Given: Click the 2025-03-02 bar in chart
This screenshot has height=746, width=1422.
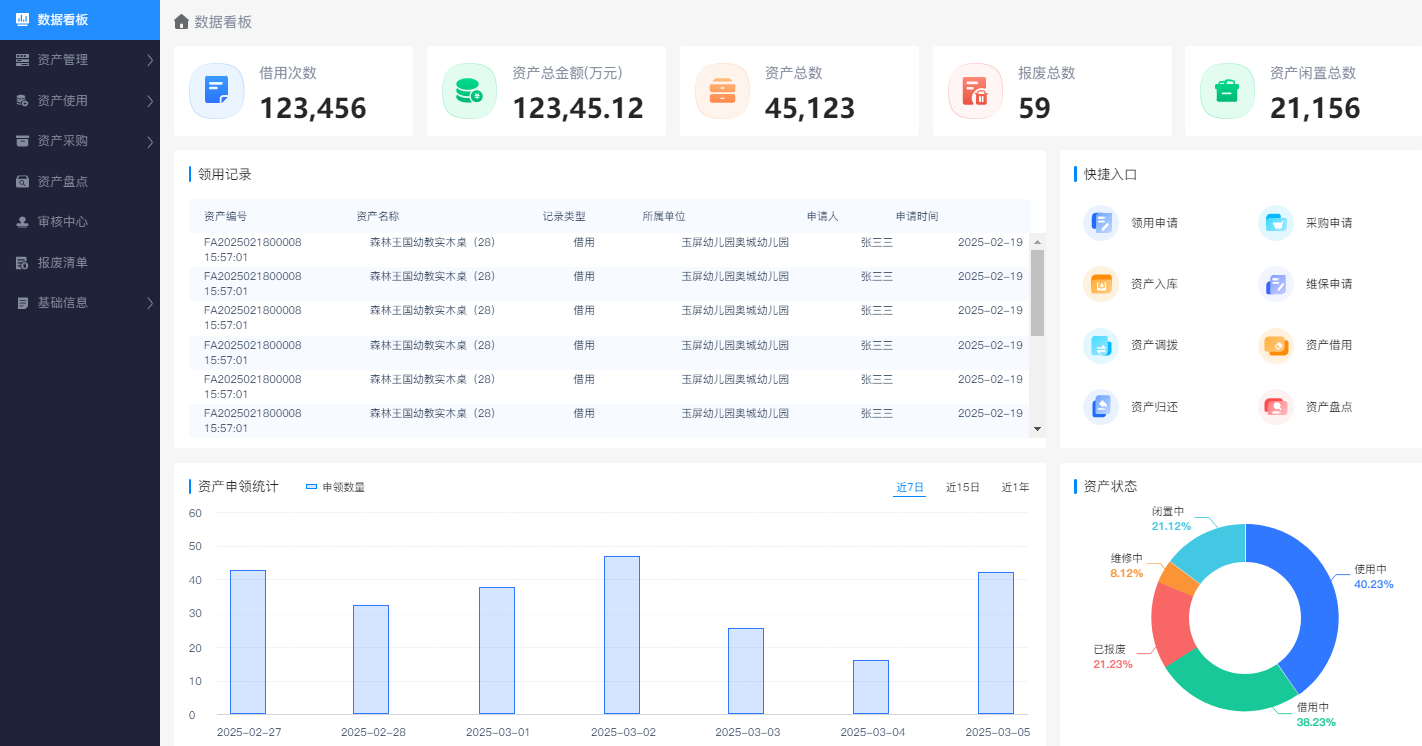Looking at the screenshot, I should pyautogui.click(x=622, y=635).
